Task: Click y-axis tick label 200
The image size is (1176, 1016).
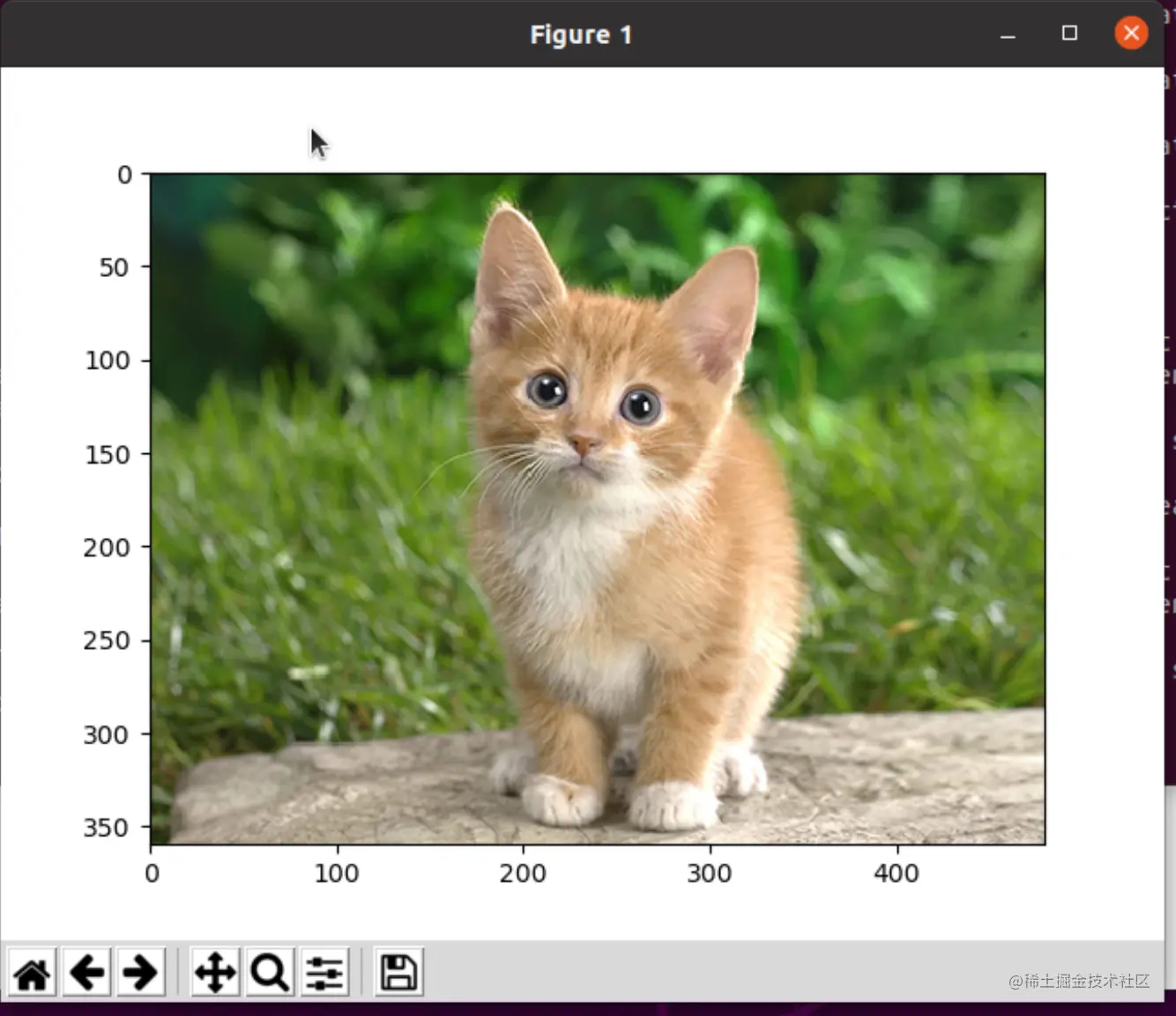Action: 106,548
